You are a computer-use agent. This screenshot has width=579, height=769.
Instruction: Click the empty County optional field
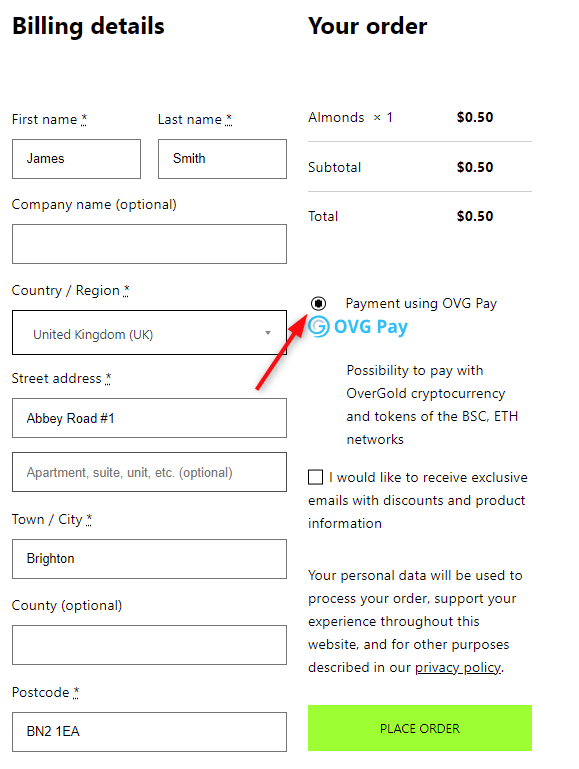150,645
